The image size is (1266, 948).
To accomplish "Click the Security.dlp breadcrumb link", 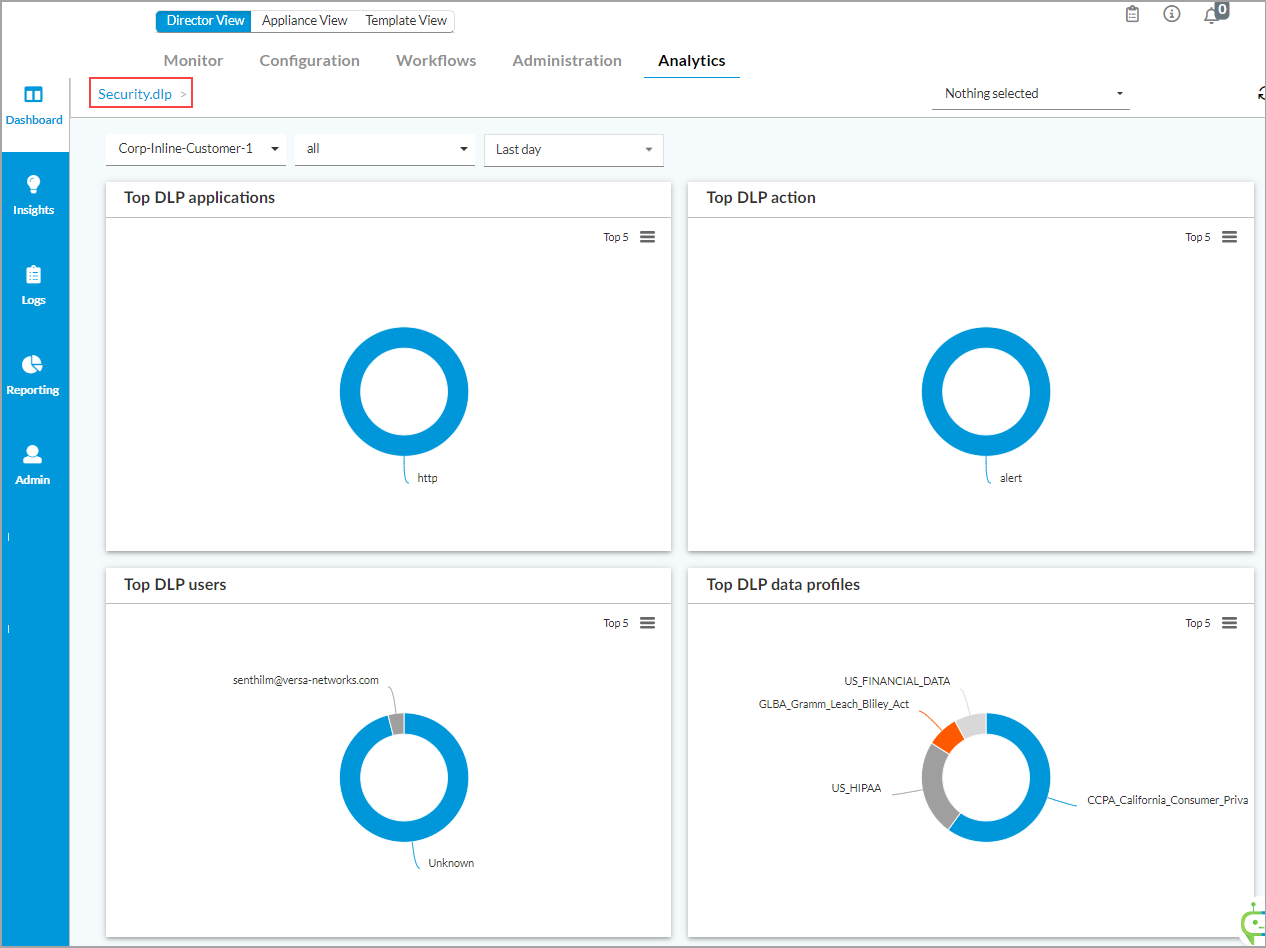I will (x=135, y=94).
